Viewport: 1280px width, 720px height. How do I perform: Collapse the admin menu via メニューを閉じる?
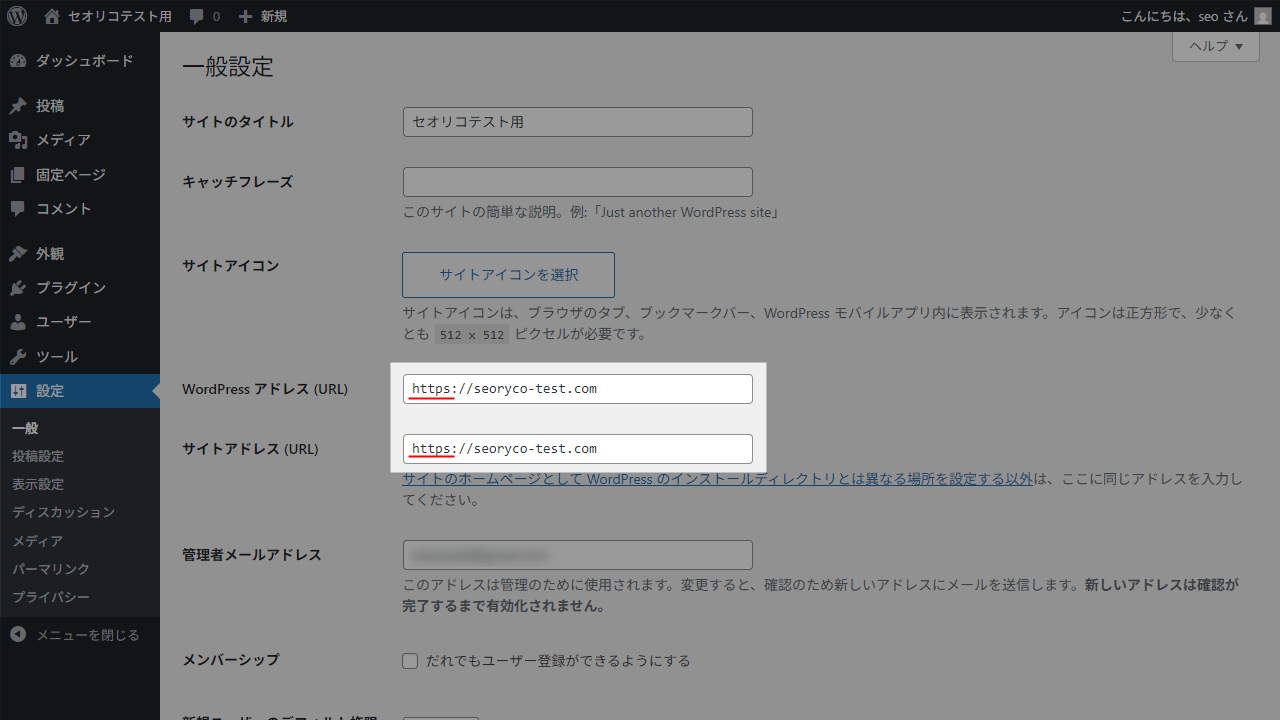(x=75, y=634)
